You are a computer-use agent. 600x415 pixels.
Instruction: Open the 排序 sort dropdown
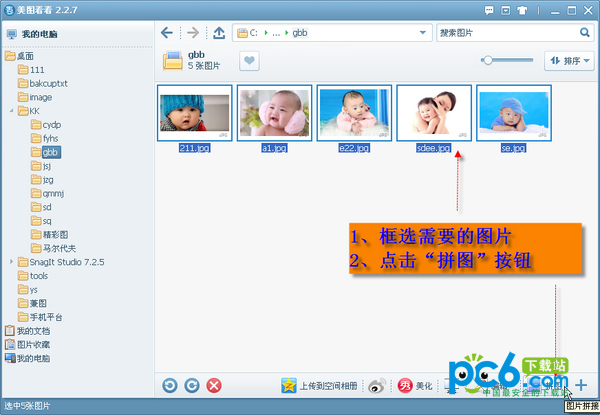(x=568, y=61)
